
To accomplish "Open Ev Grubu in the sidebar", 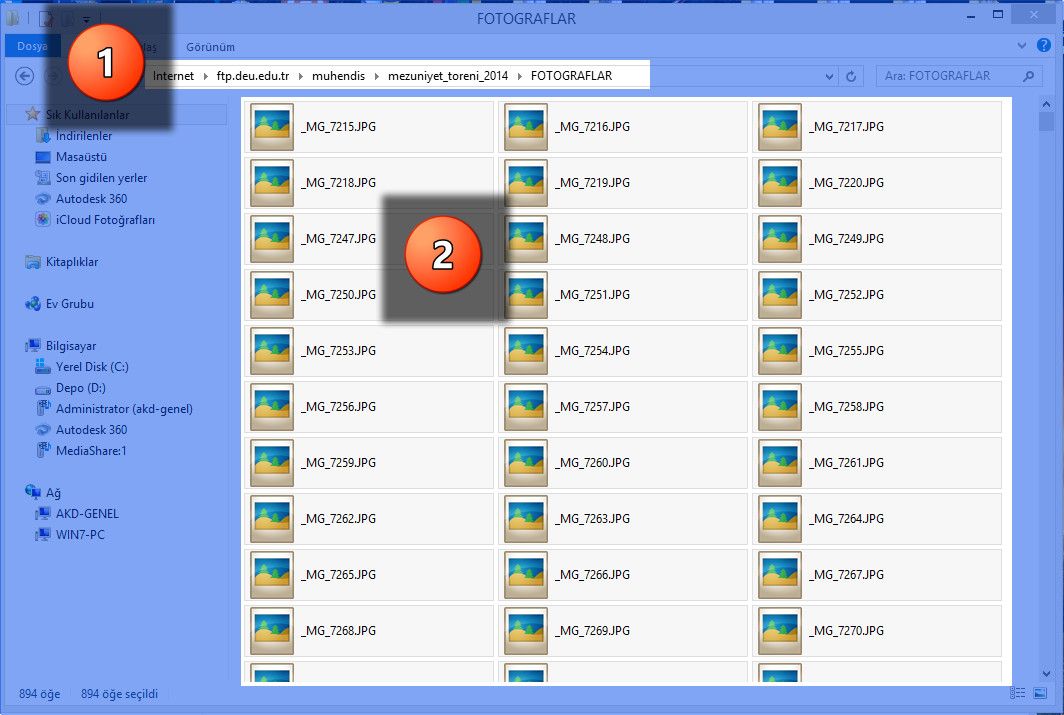I will (x=69, y=304).
